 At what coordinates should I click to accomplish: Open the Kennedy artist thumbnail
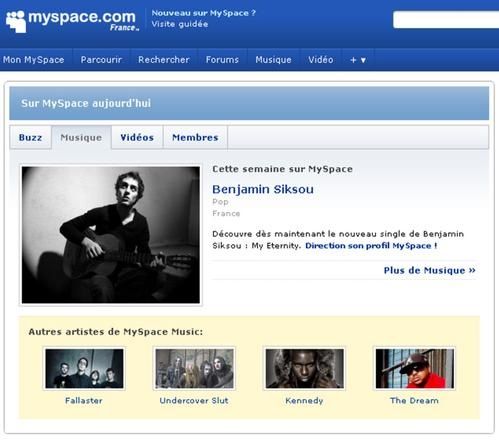coord(304,368)
